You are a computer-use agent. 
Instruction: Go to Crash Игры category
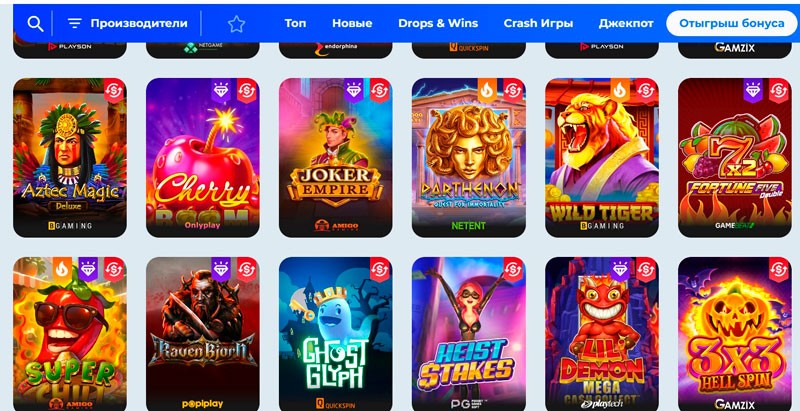(538, 23)
